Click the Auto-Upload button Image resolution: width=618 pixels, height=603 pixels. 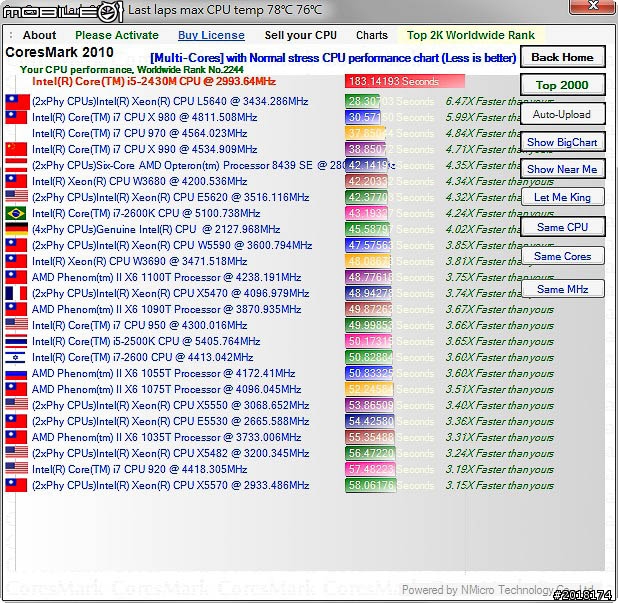[562, 114]
